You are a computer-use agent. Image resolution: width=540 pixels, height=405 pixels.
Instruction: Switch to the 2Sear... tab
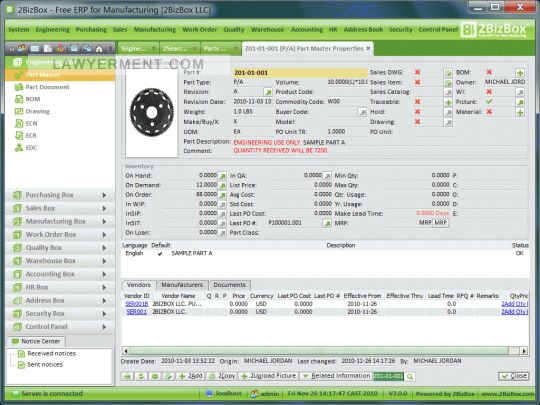point(178,49)
